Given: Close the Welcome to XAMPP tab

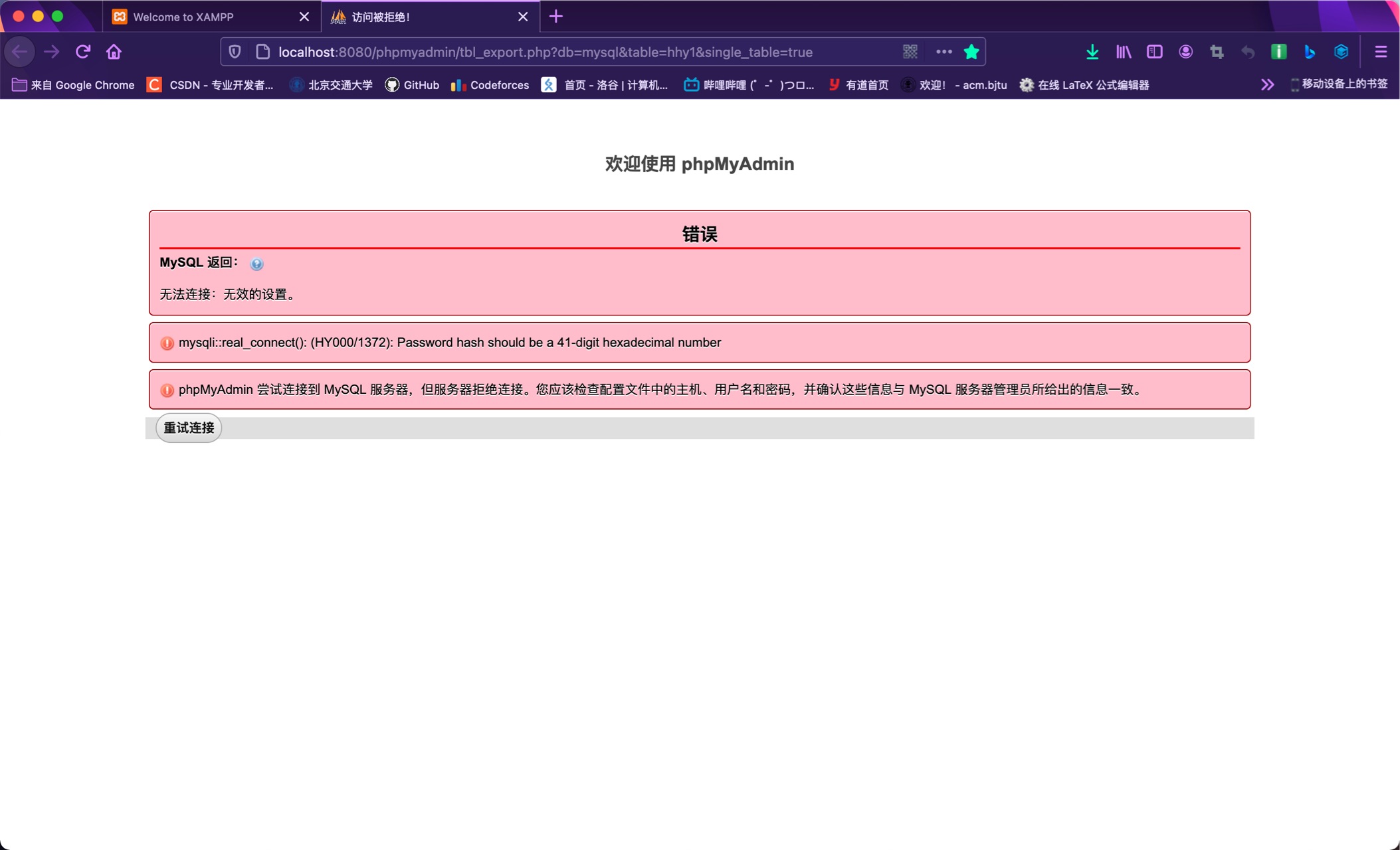Looking at the screenshot, I should pos(304,17).
